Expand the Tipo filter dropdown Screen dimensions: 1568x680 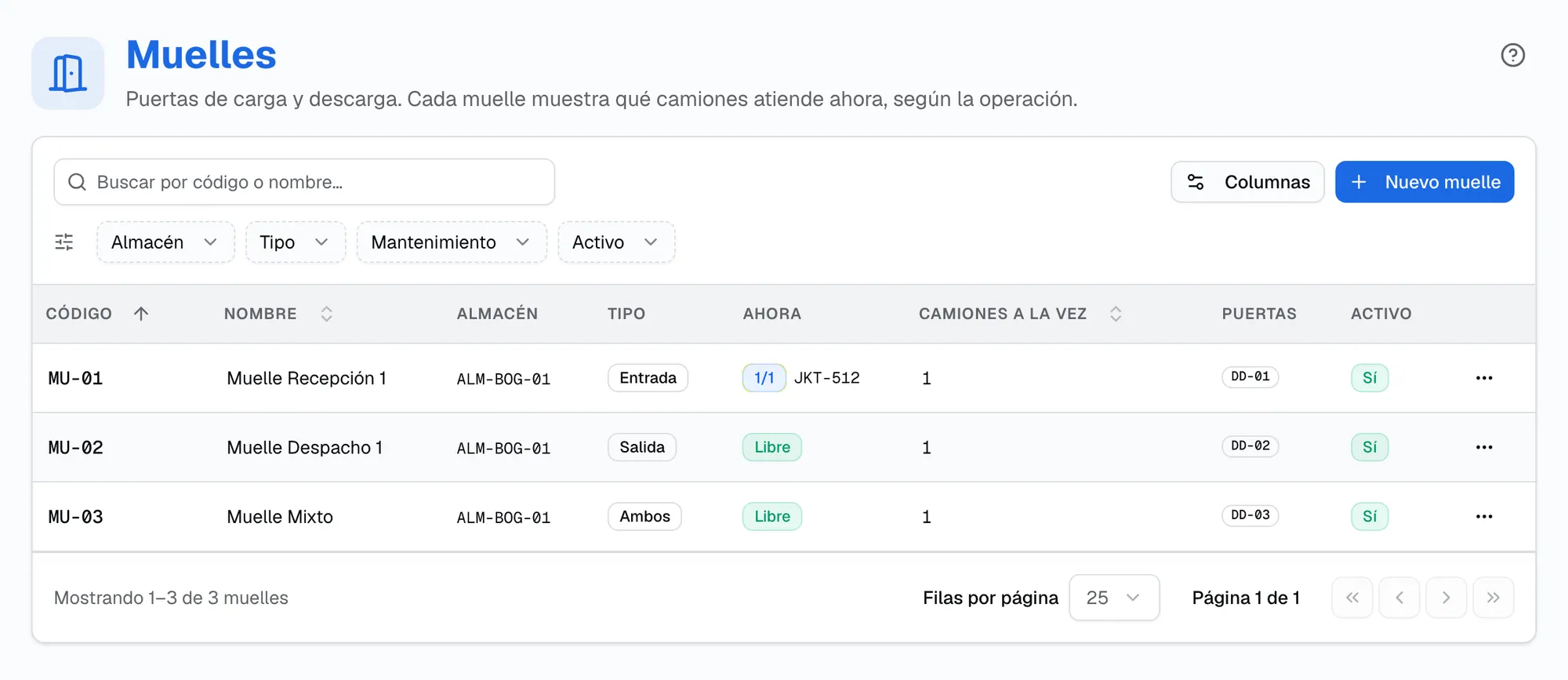pos(296,242)
